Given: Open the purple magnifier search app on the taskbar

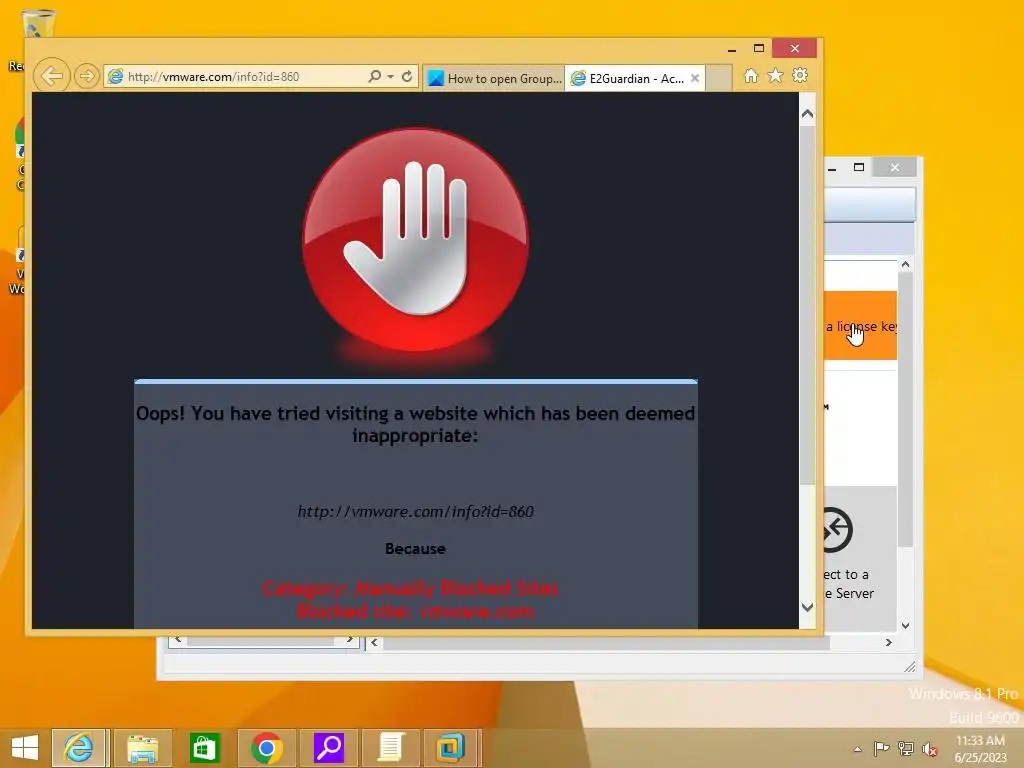Looking at the screenshot, I should [328, 748].
